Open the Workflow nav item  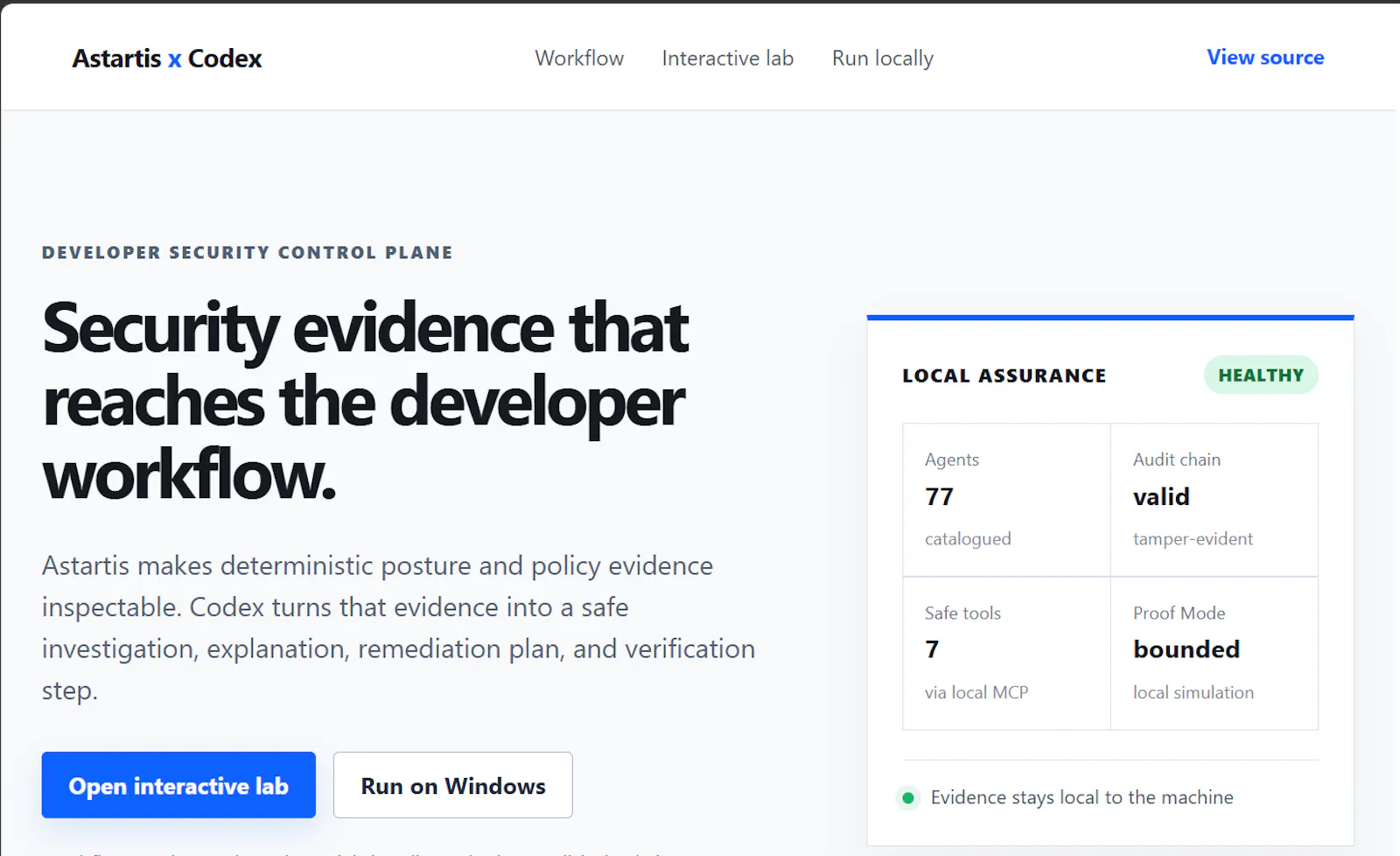click(579, 59)
